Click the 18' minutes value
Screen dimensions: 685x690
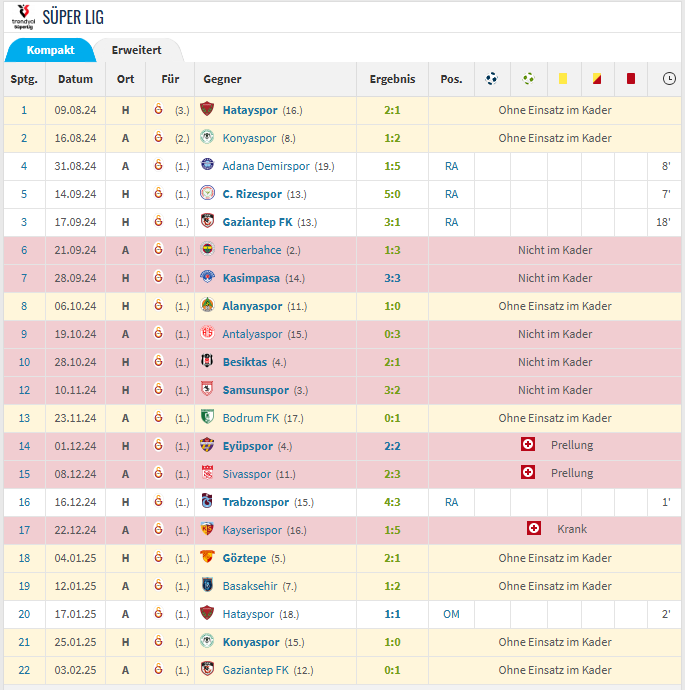click(663, 222)
